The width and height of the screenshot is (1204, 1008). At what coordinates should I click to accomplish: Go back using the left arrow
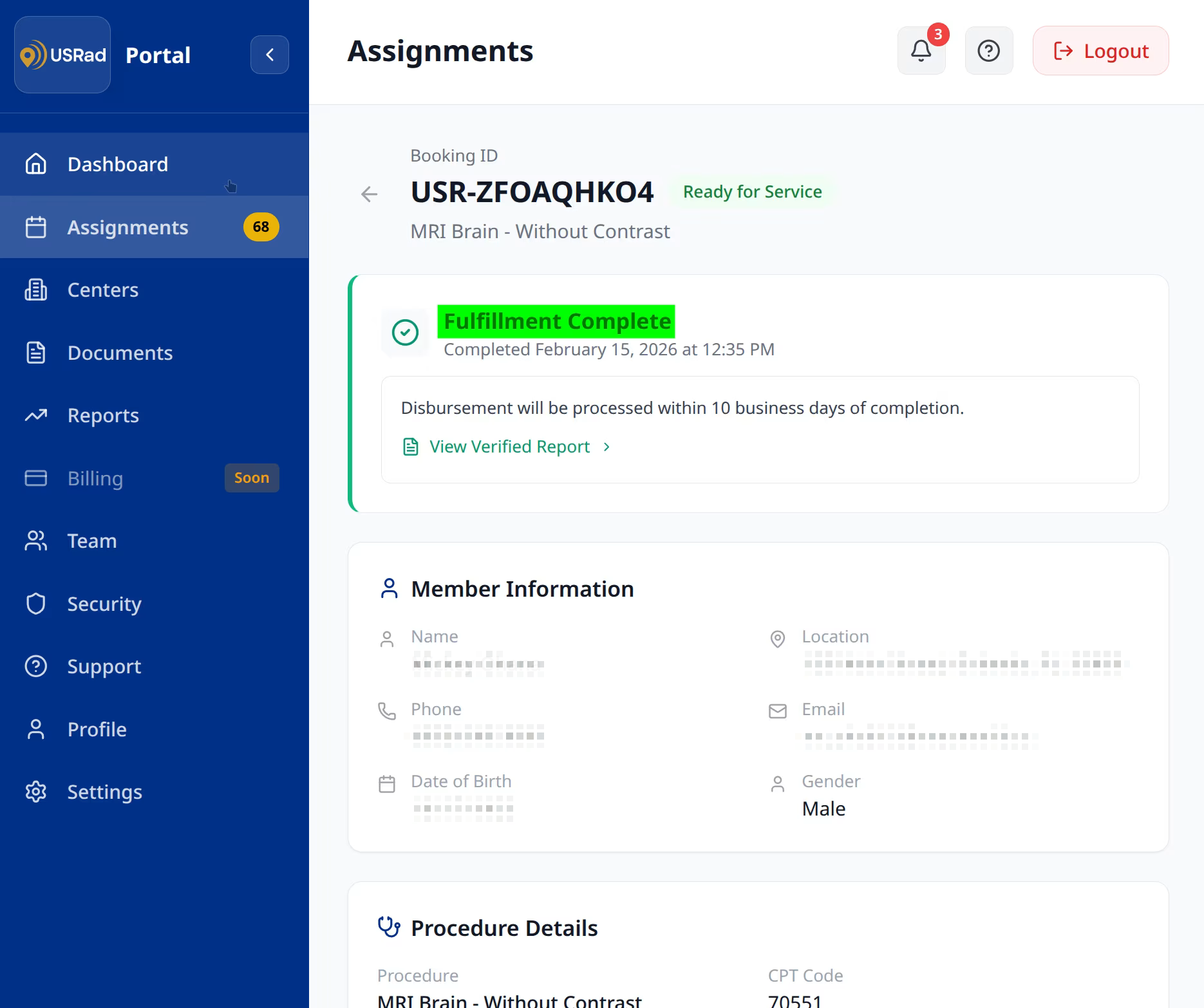point(368,194)
